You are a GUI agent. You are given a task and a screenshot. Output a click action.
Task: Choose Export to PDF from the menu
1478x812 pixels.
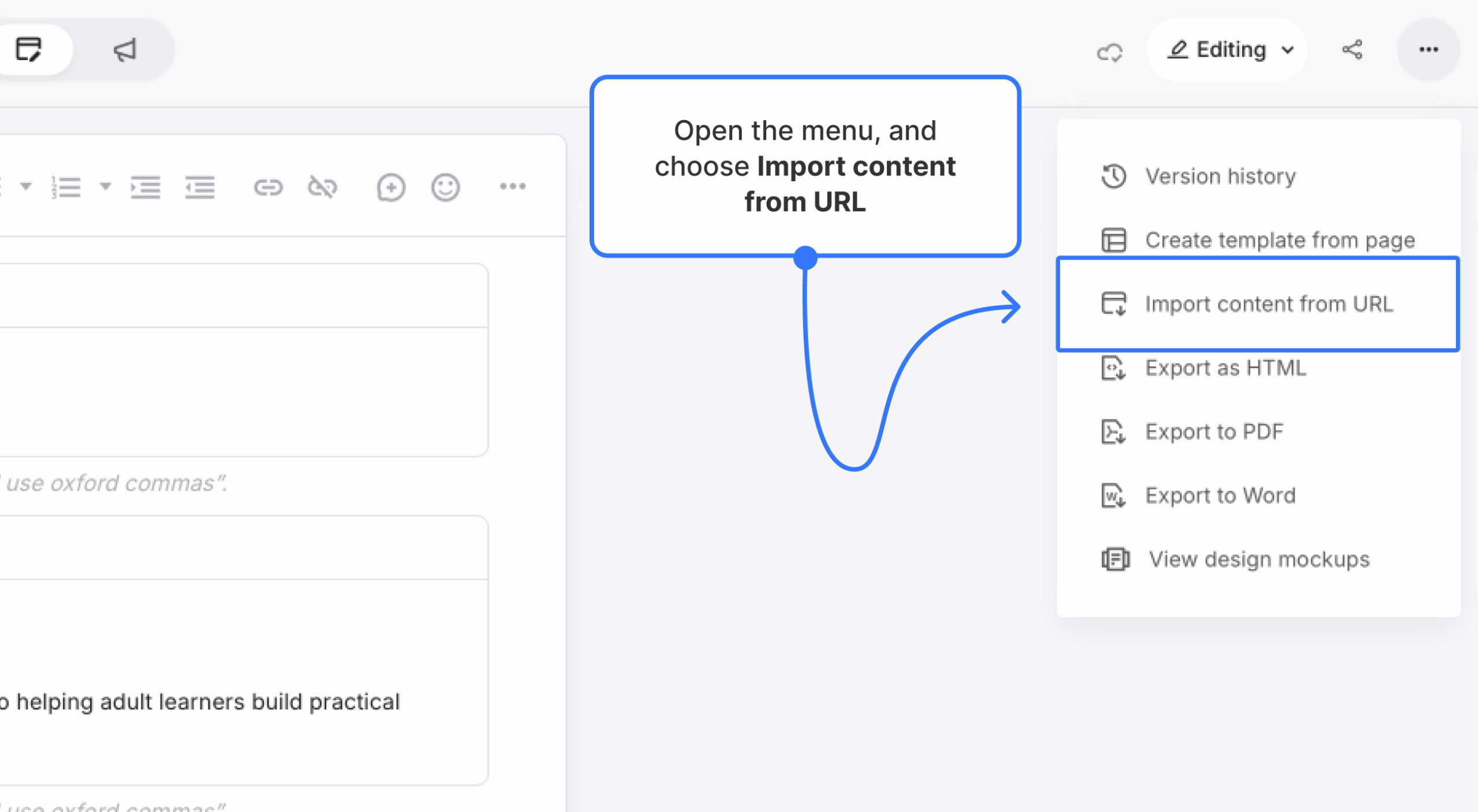(x=1214, y=431)
